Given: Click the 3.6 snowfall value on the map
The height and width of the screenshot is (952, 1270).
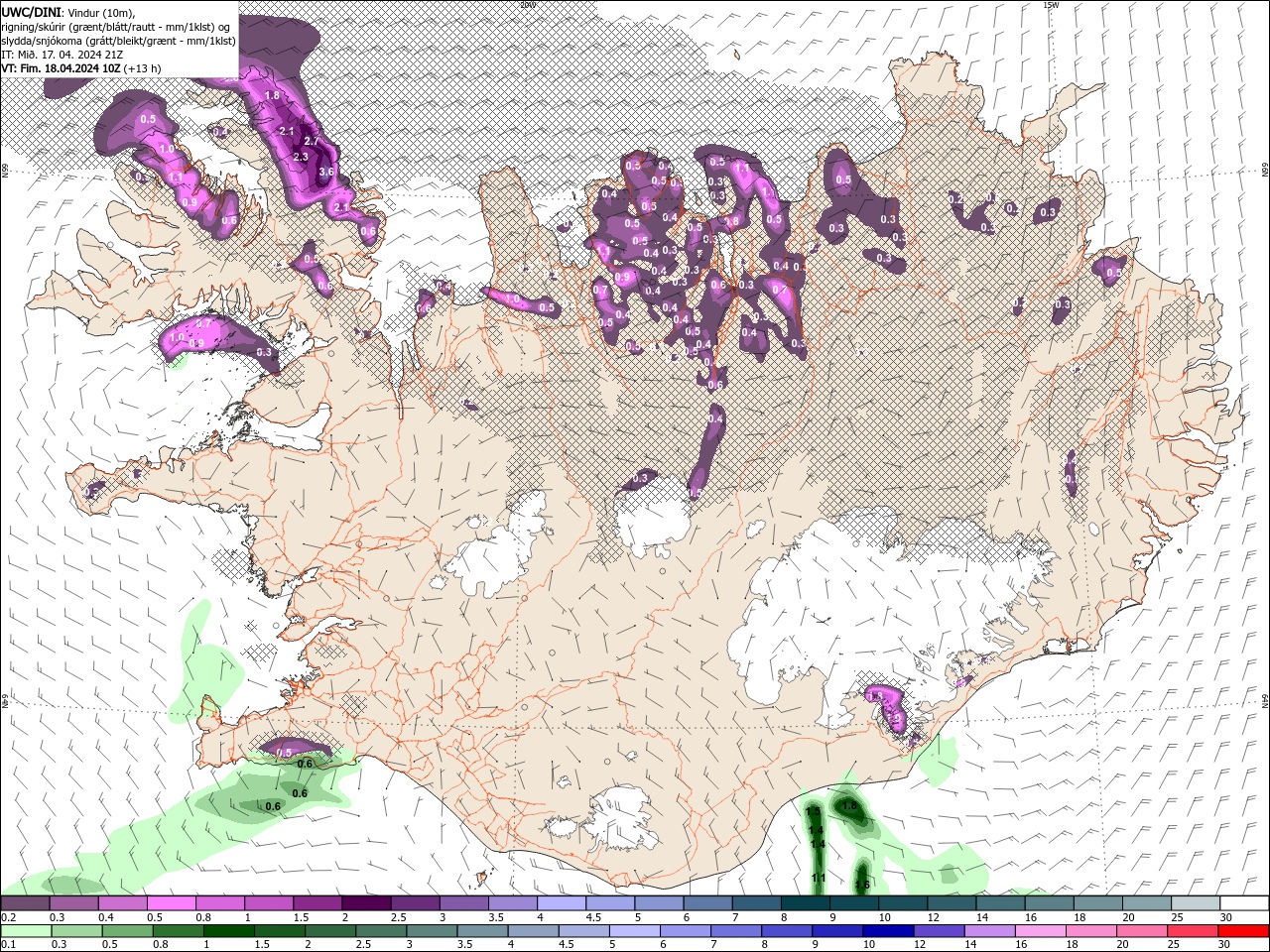Looking at the screenshot, I should click(x=326, y=172).
